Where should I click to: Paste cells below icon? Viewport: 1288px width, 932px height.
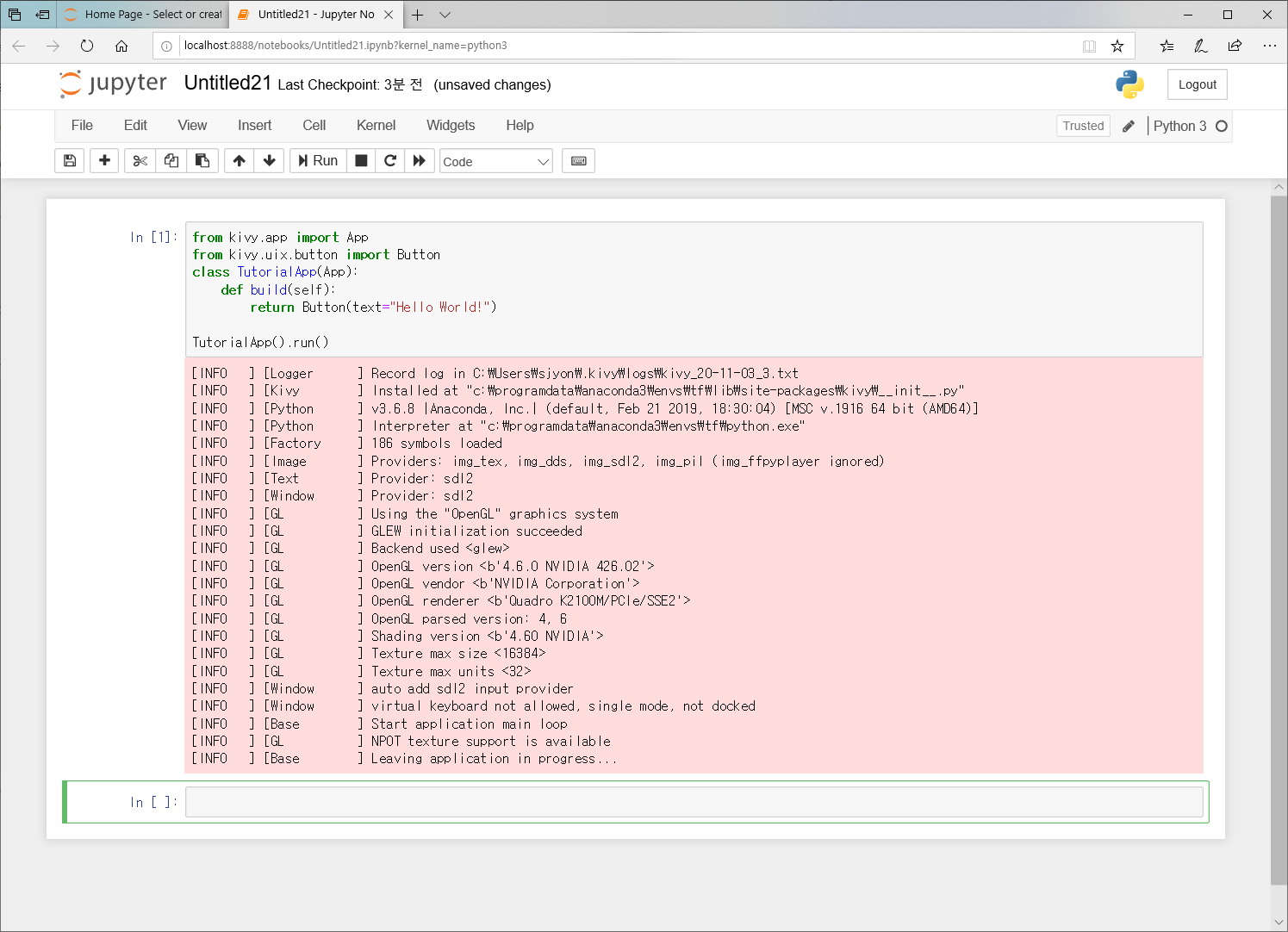(202, 161)
